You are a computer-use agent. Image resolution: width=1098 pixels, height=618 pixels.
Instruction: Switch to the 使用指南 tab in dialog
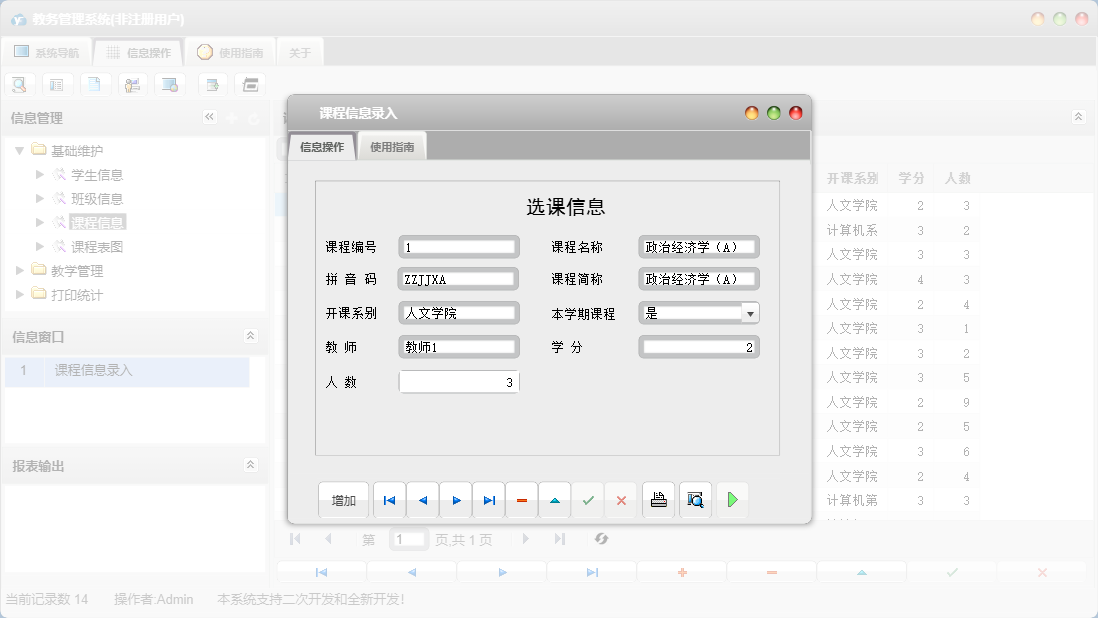point(395,145)
